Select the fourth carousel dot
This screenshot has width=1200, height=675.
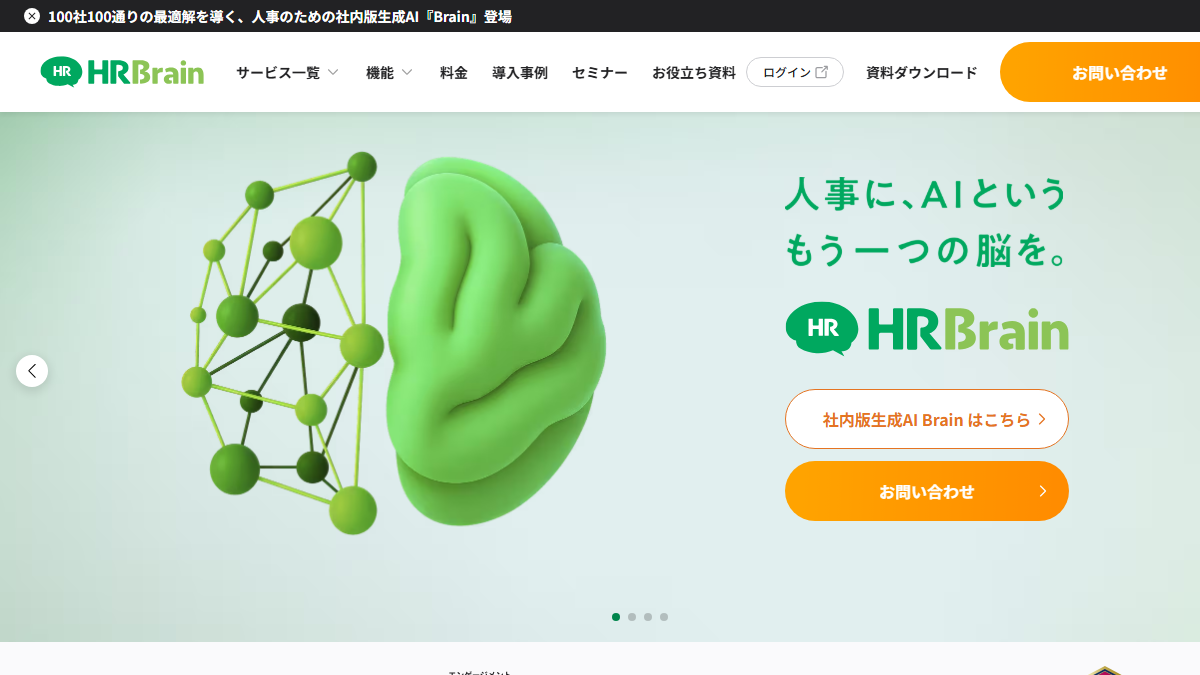(x=664, y=617)
